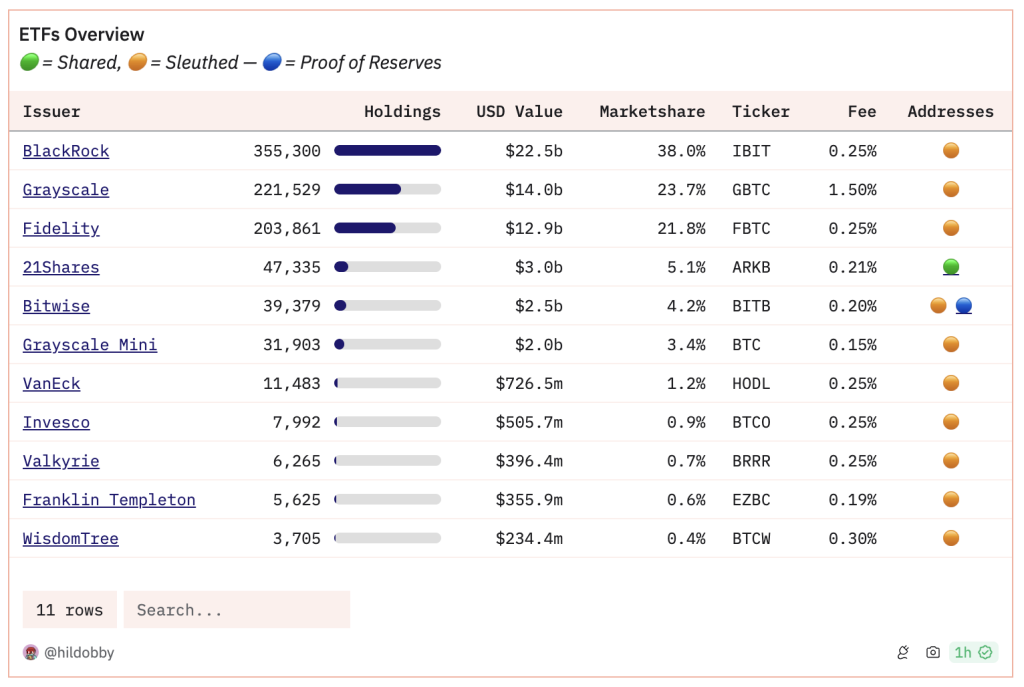Open Bitwise's blue proof of reserves icon
This screenshot has height=687, width=1024.
964,306
